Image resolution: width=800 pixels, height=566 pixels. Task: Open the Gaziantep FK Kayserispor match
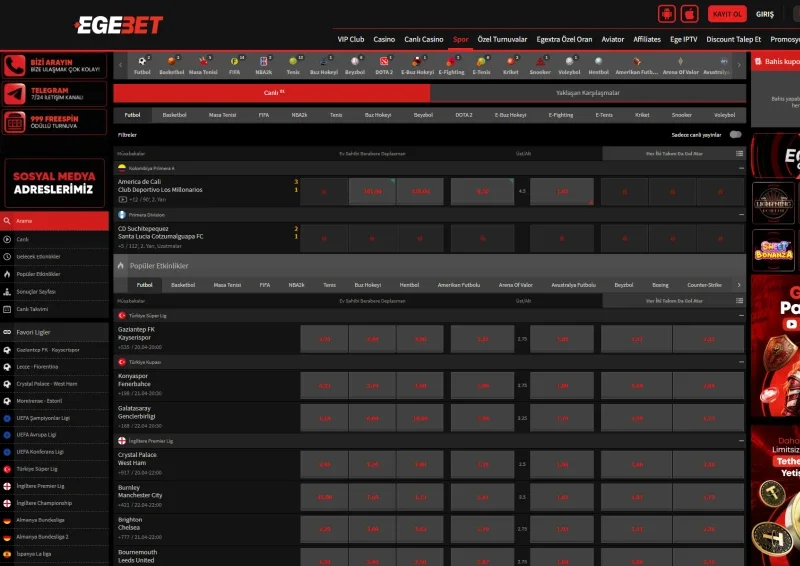coord(136,334)
